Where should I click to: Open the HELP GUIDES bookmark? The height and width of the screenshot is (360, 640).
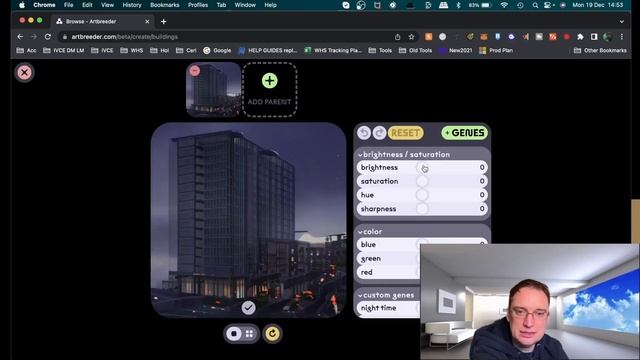[268, 51]
